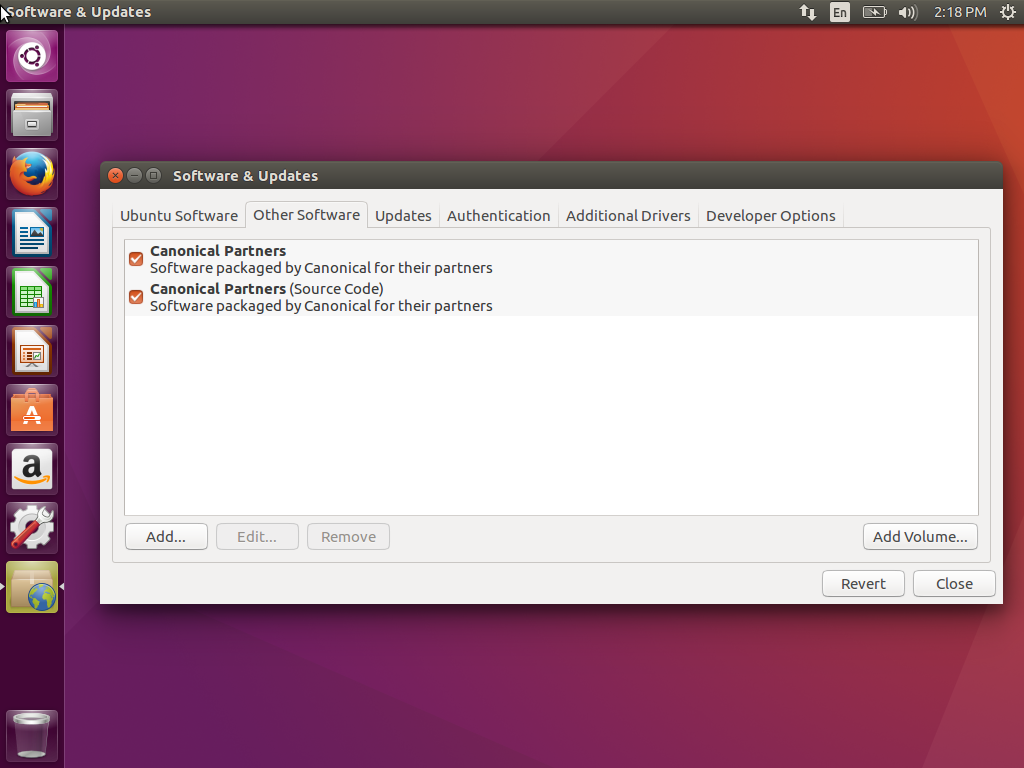Viewport: 1024px width, 768px height.
Task: Maximize the Software & Updates window
Action: 153,175
